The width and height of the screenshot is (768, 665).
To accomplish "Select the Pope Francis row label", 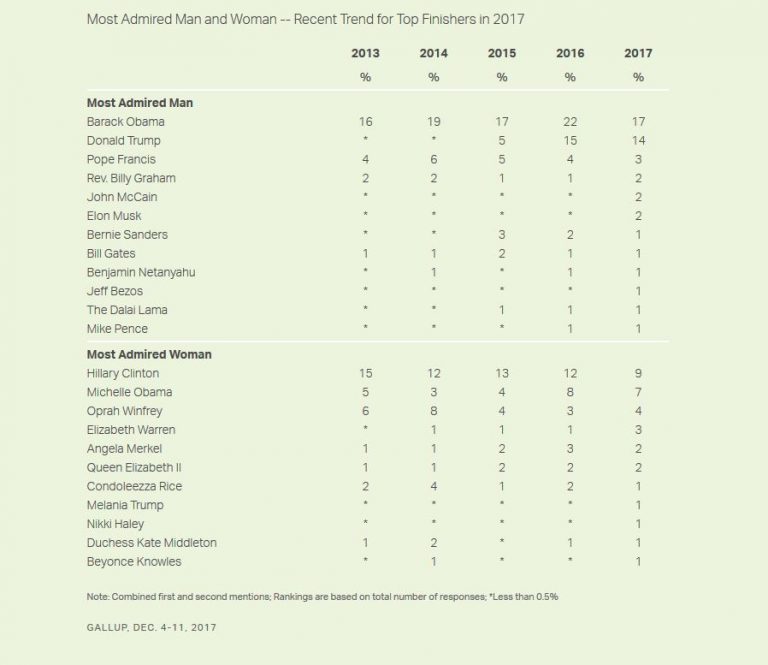I will pos(121,159).
